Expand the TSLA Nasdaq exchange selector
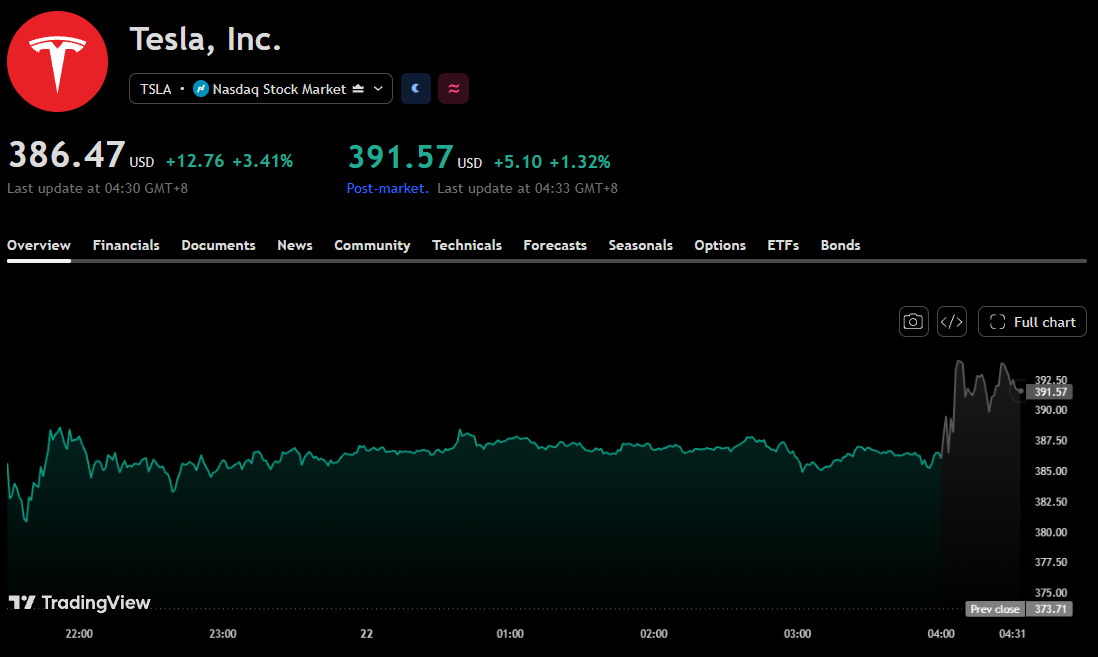Viewport: 1098px width, 657px height. (260, 89)
